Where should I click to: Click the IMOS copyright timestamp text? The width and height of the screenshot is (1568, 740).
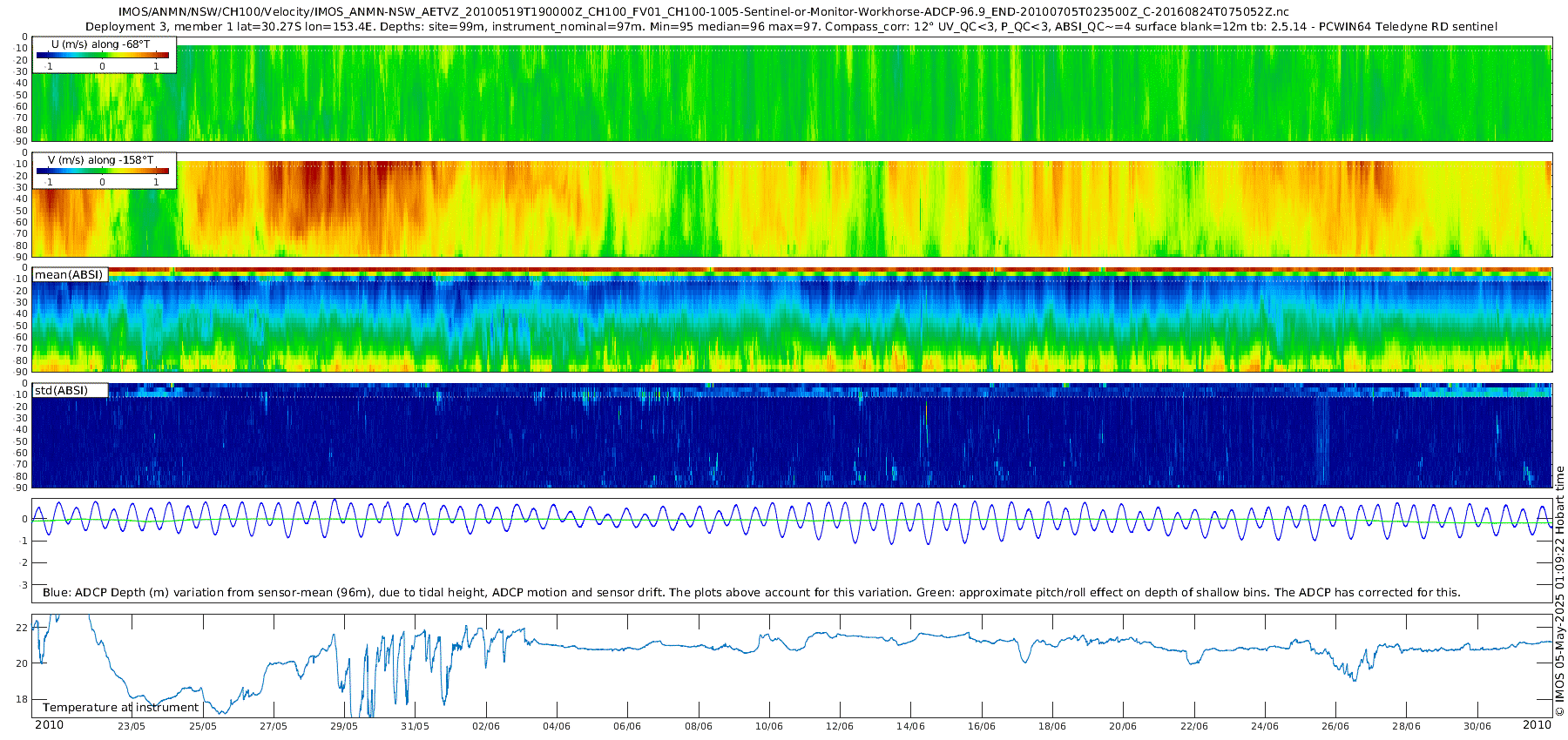click(1560, 591)
